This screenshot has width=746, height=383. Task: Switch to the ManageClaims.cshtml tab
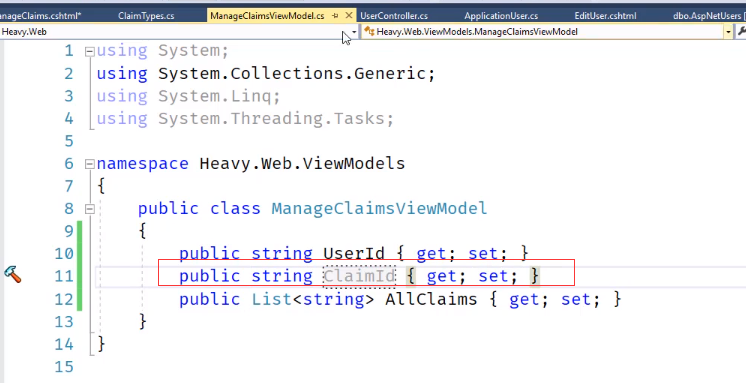pyautogui.click(x=41, y=16)
